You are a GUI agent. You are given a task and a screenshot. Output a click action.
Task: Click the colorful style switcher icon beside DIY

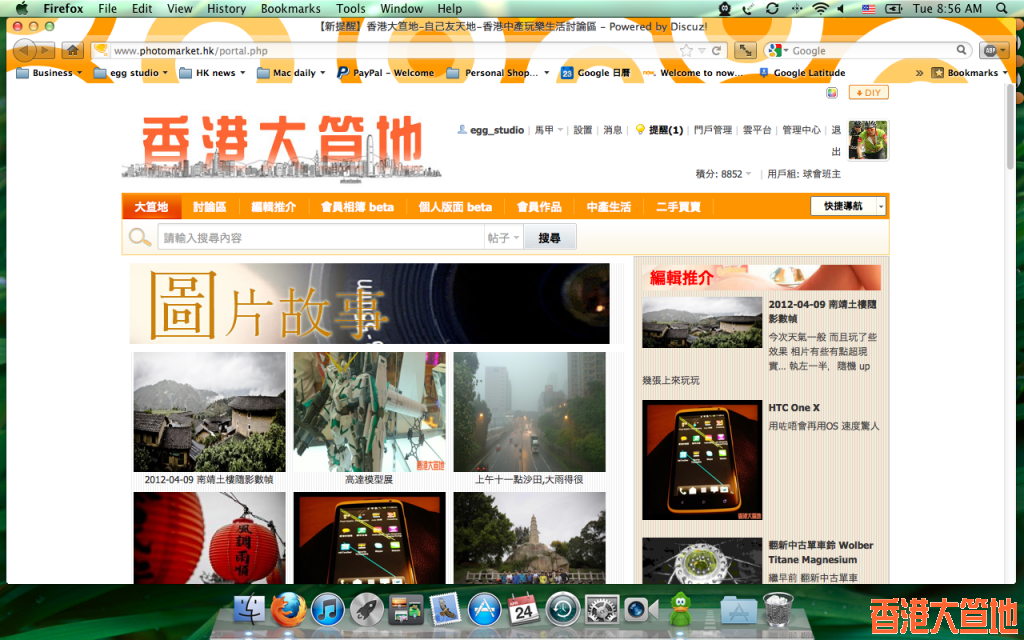[831, 93]
